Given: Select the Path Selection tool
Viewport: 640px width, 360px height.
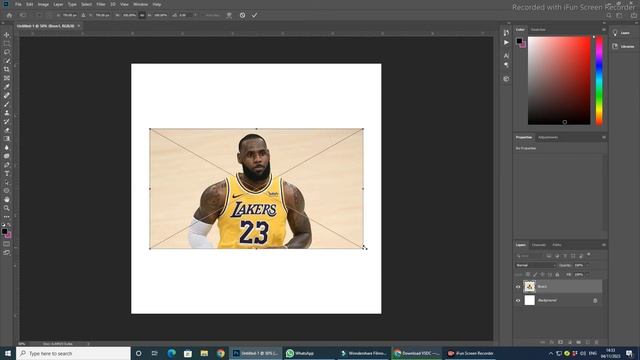Looking at the screenshot, I should point(7,182).
